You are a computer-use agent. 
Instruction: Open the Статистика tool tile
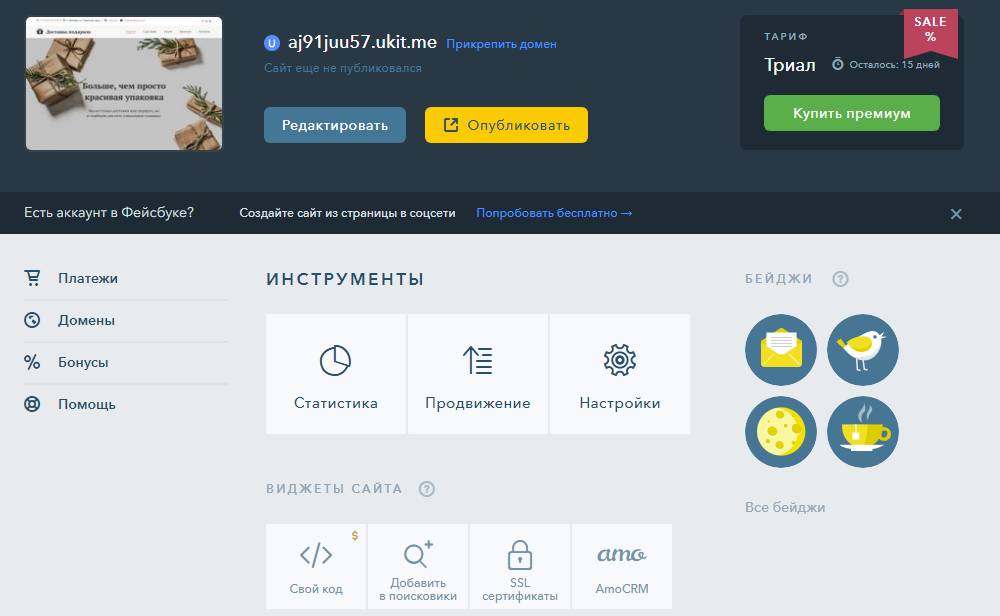tap(336, 374)
